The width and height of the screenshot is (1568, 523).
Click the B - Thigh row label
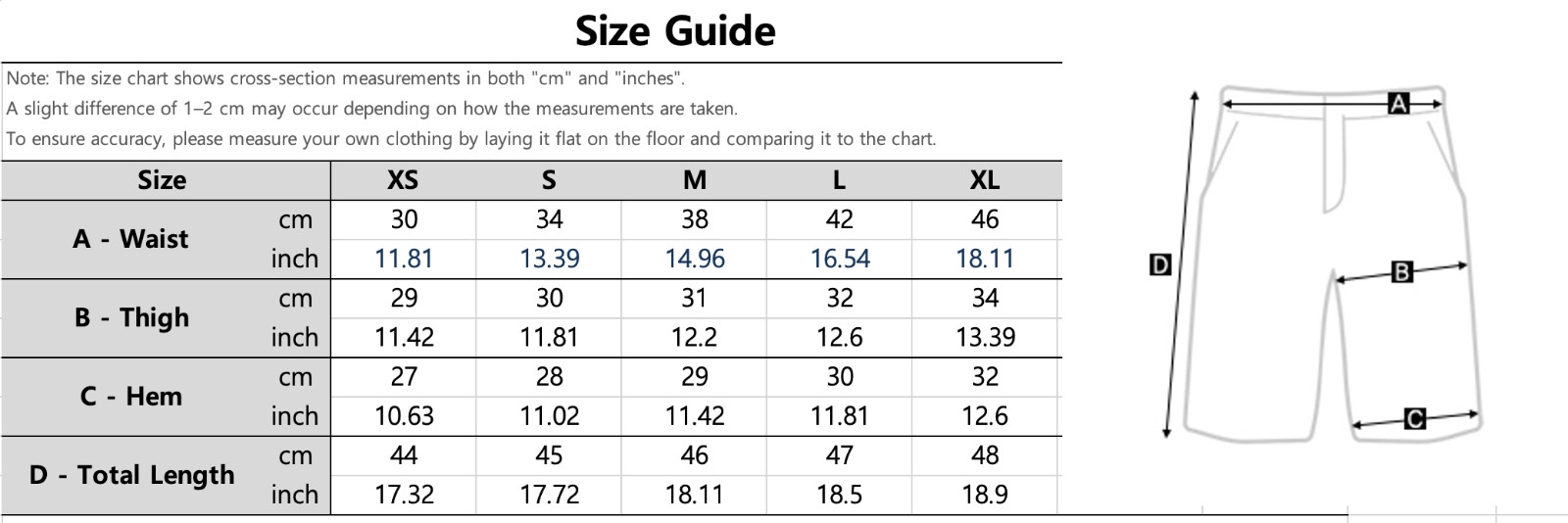131,317
